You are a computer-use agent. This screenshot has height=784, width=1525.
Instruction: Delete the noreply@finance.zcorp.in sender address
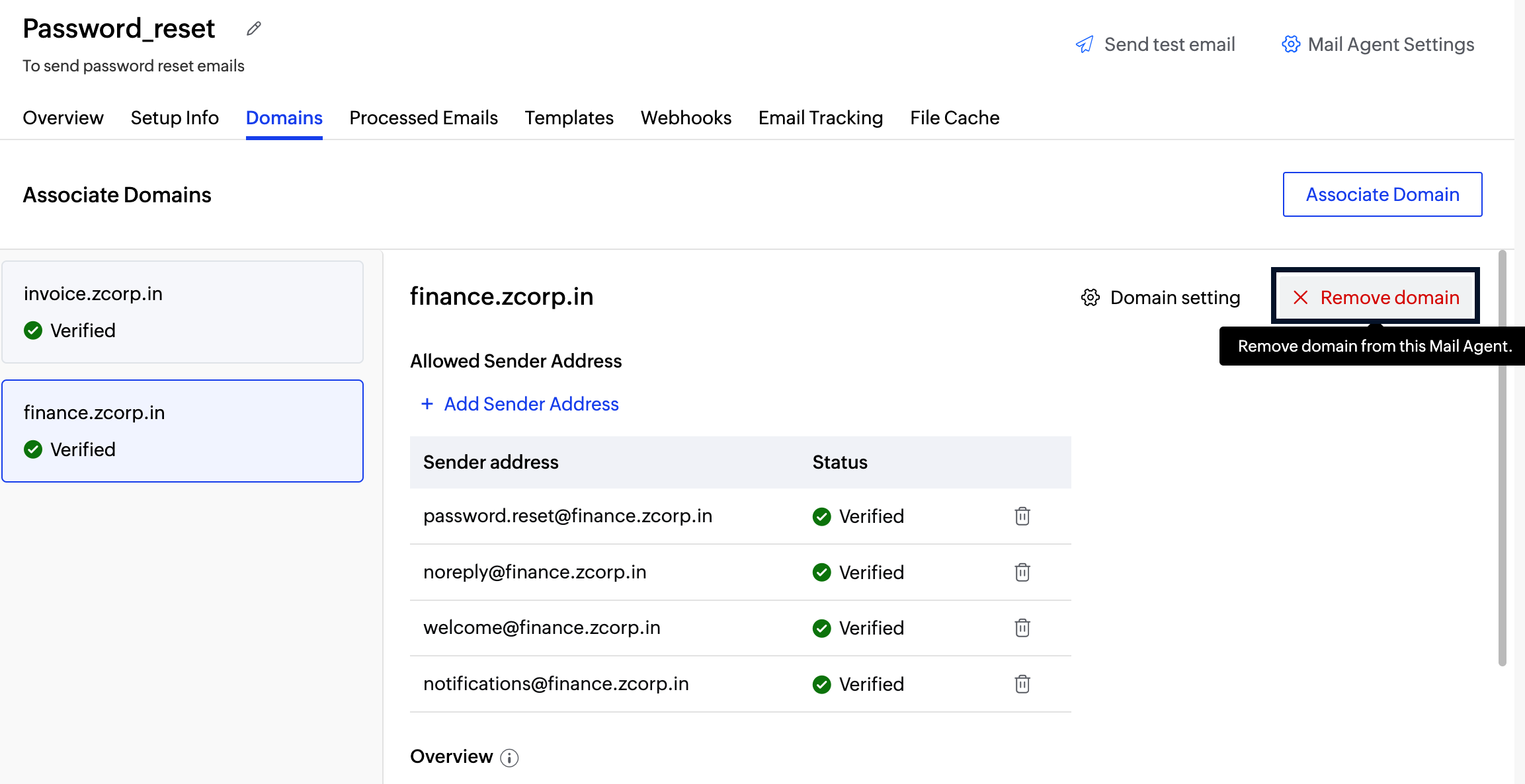[1022, 572]
